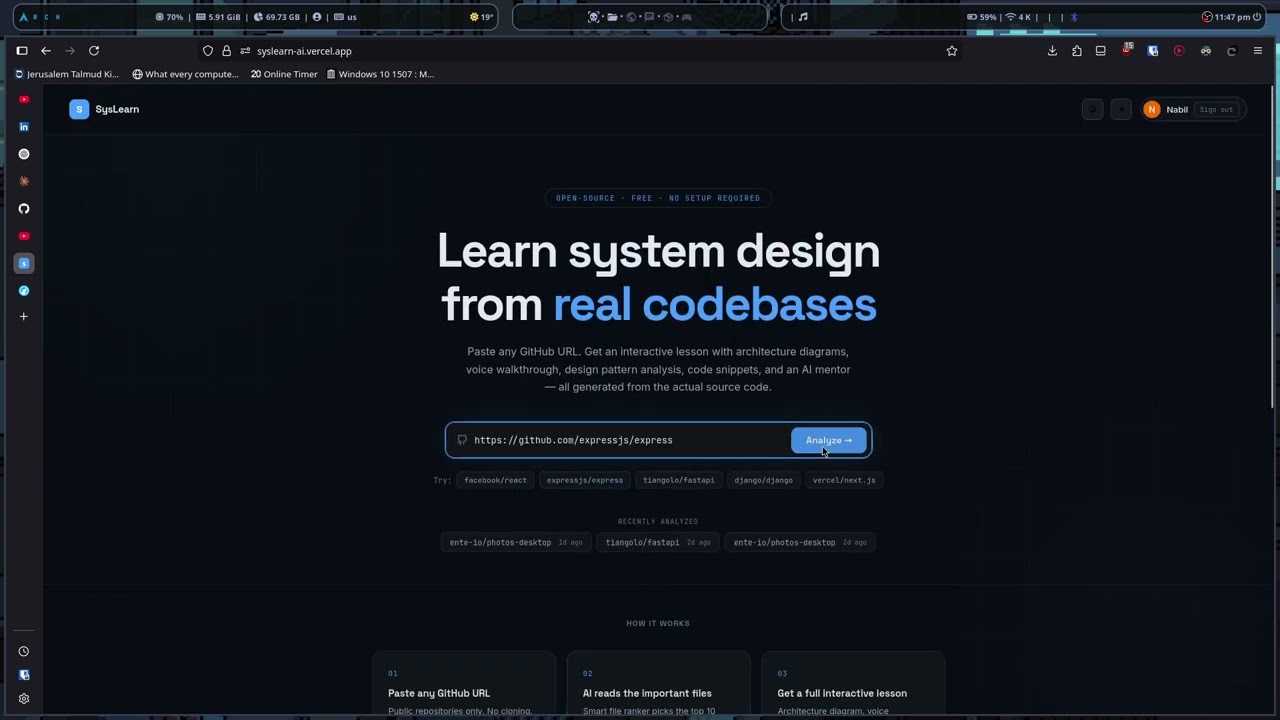Open the Bitwarden icon in the bottom sidebar
The width and height of the screenshot is (1280, 720).
[24, 675]
